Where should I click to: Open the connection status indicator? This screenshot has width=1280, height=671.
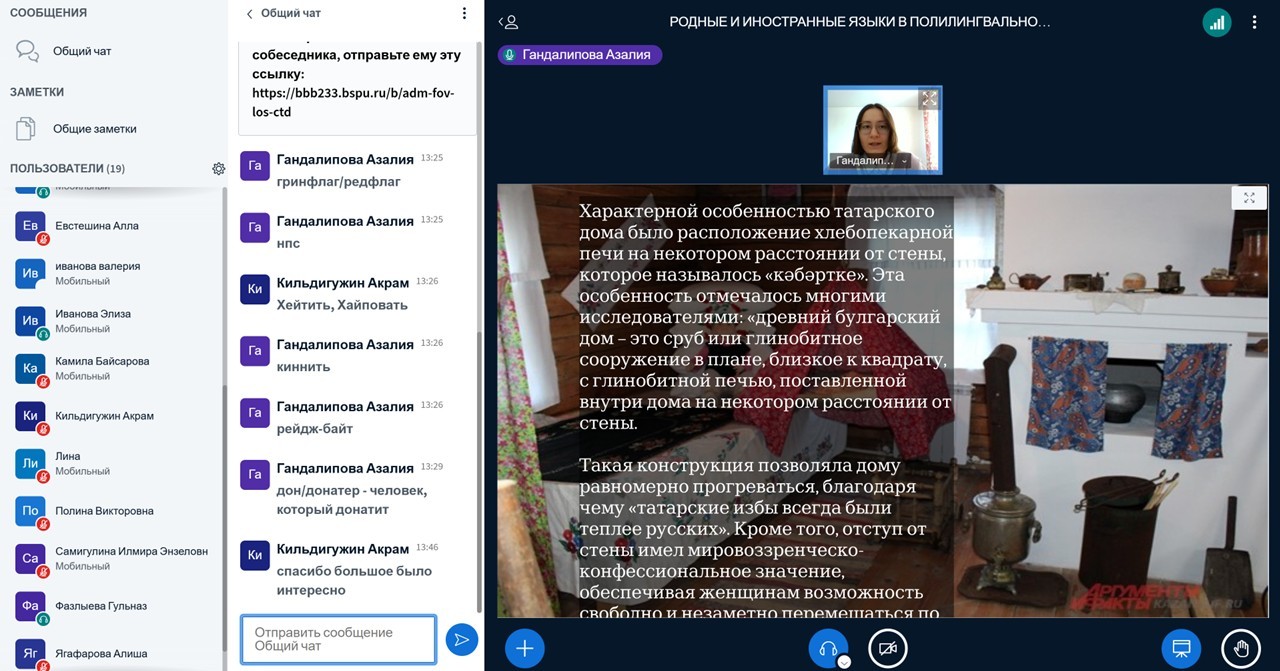pyautogui.click(x=1216, y=22)
